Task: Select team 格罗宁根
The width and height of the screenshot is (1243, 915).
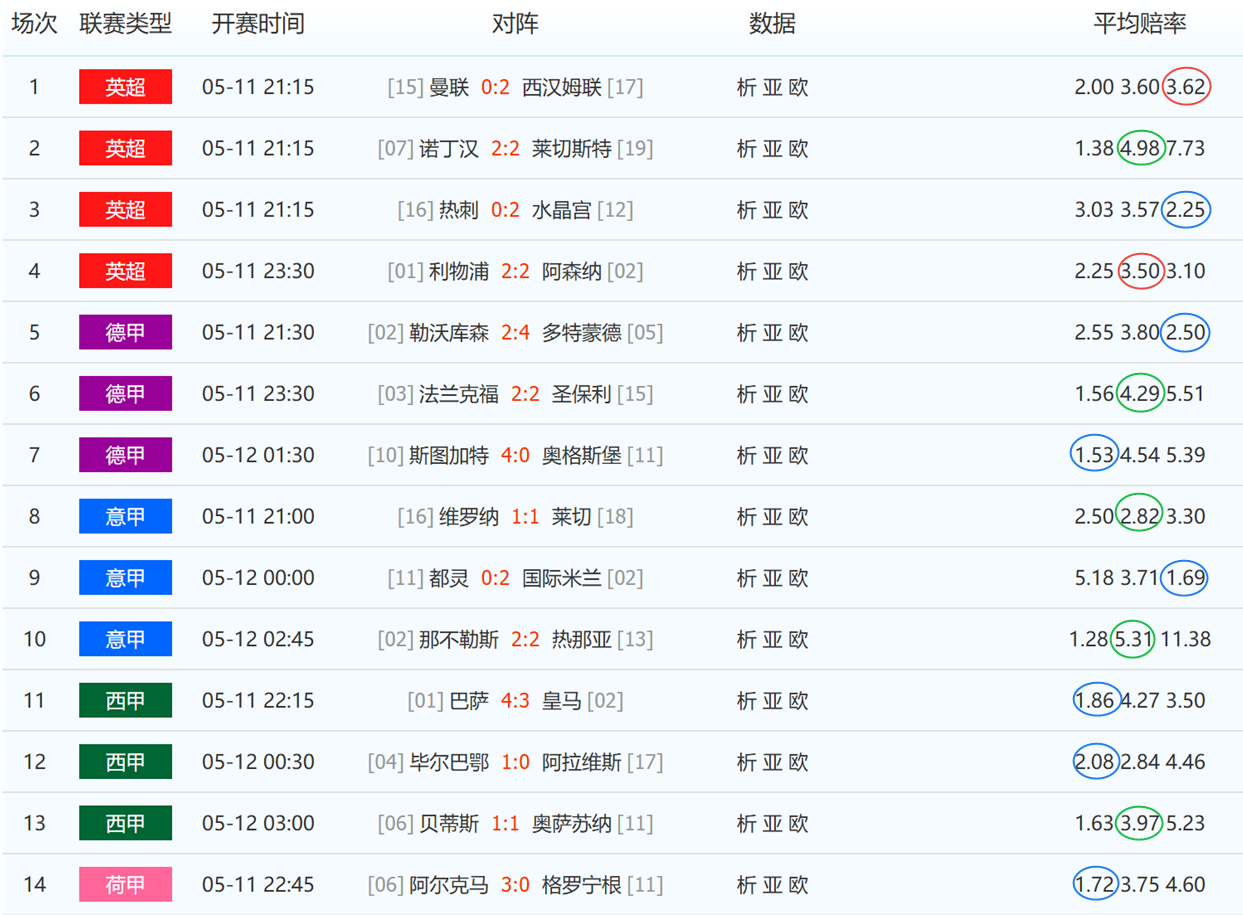Action: (x=582, y=885)
